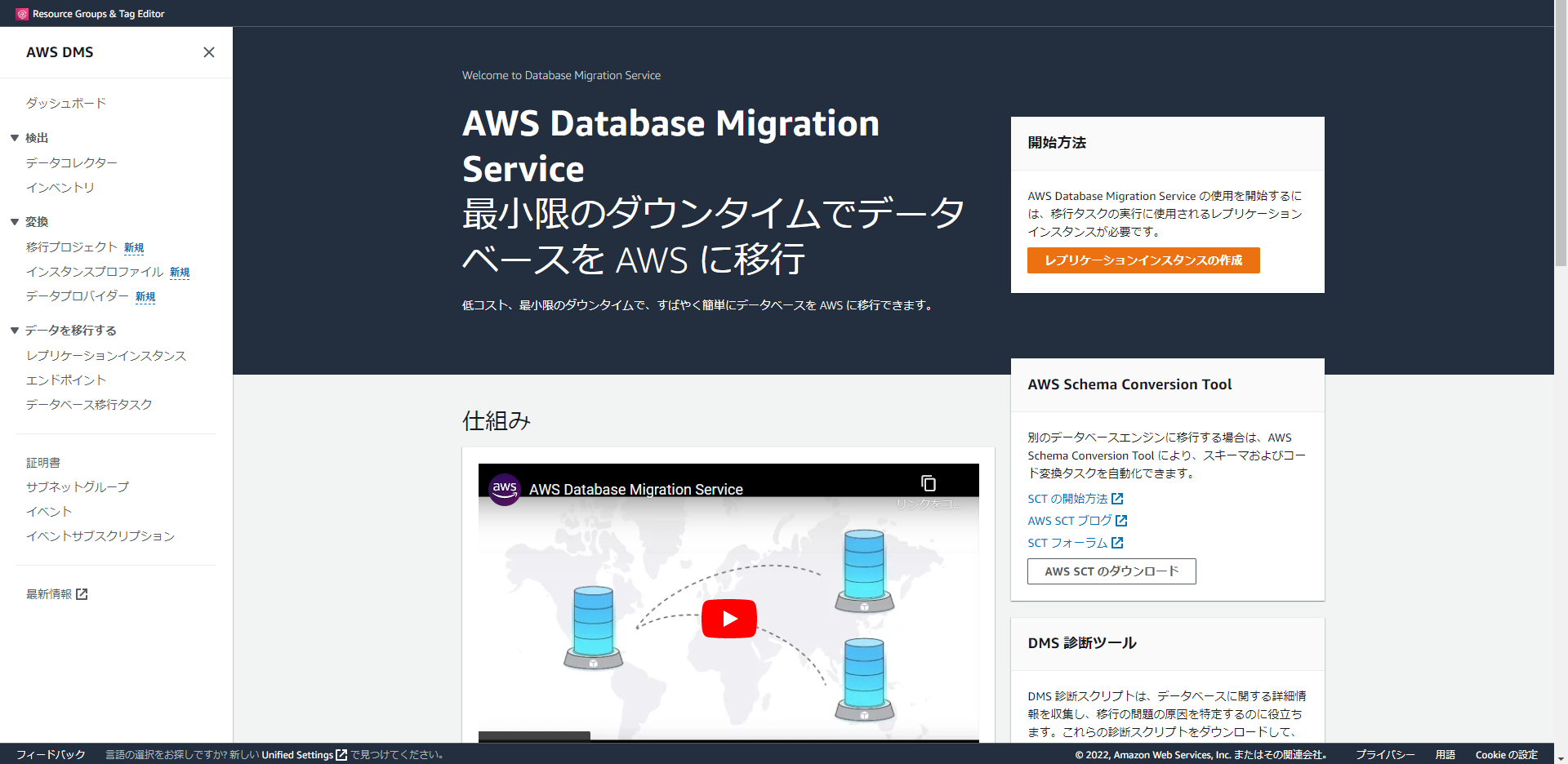The image size is (1568, 764).
Task: Click 仕組み heading
Action: pyautogui.click(x=497, y=421)
